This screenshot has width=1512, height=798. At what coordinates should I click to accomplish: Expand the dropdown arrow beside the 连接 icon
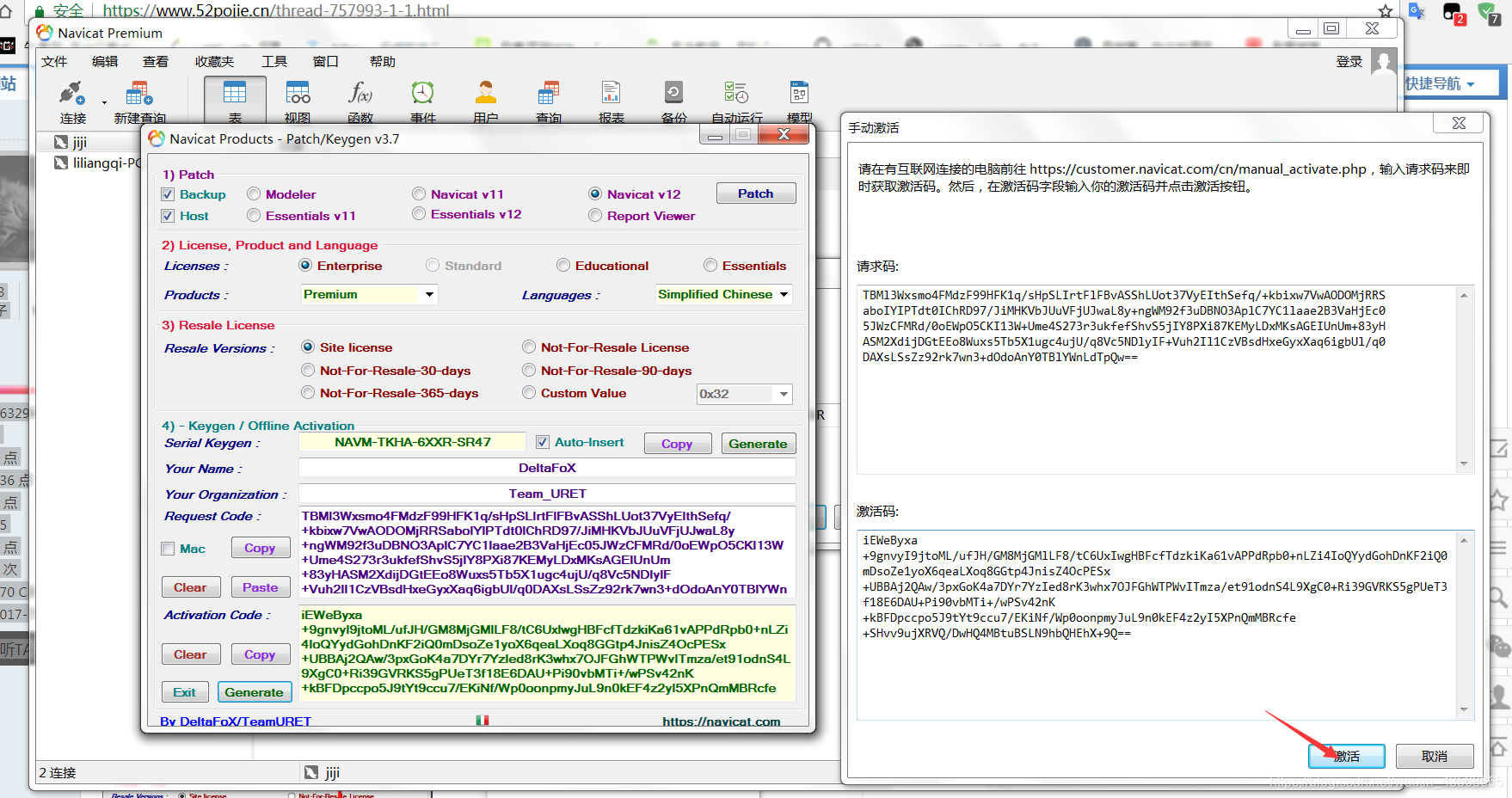[105, 102]
